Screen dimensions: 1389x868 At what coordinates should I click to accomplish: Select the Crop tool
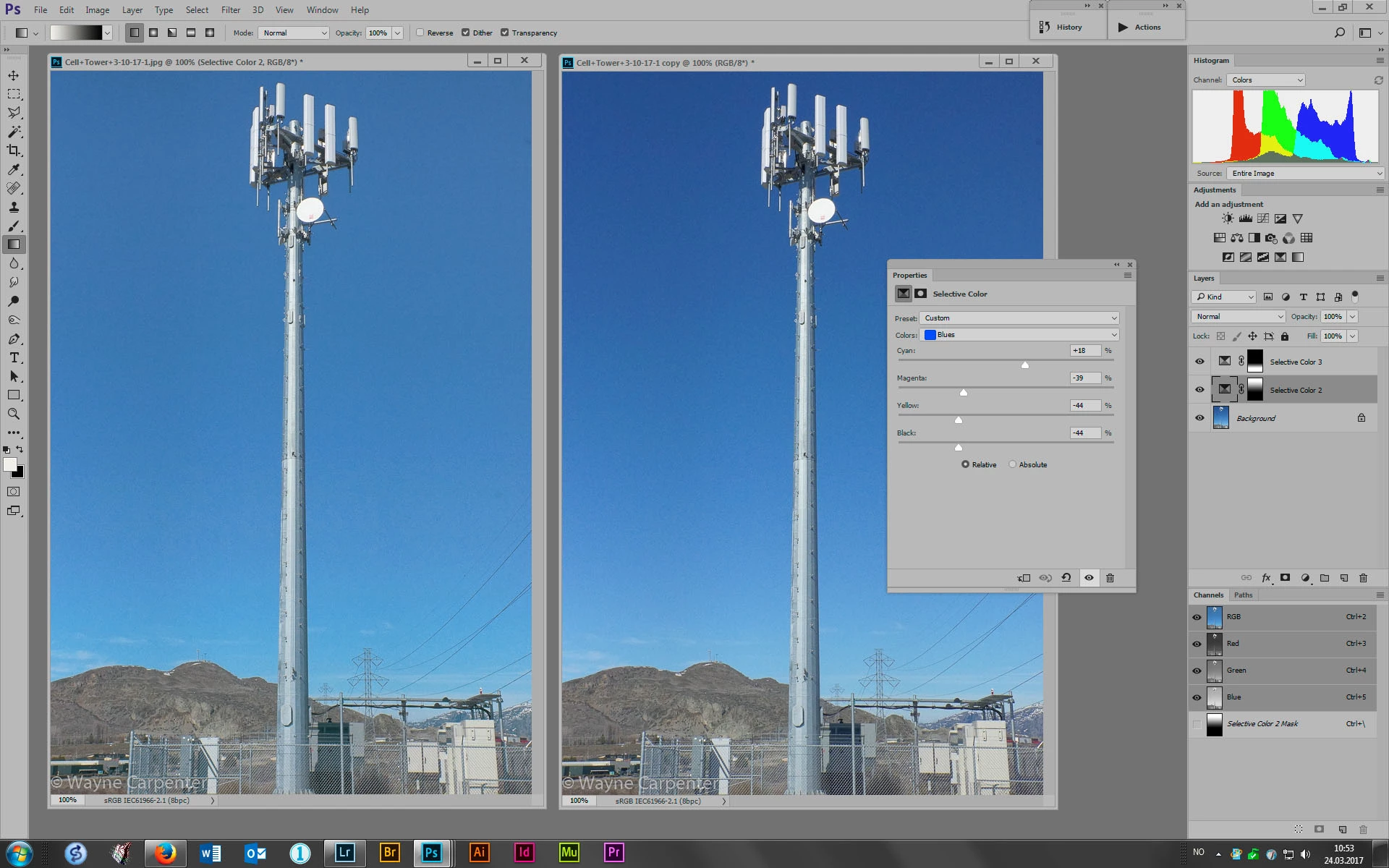coord(14,150)
